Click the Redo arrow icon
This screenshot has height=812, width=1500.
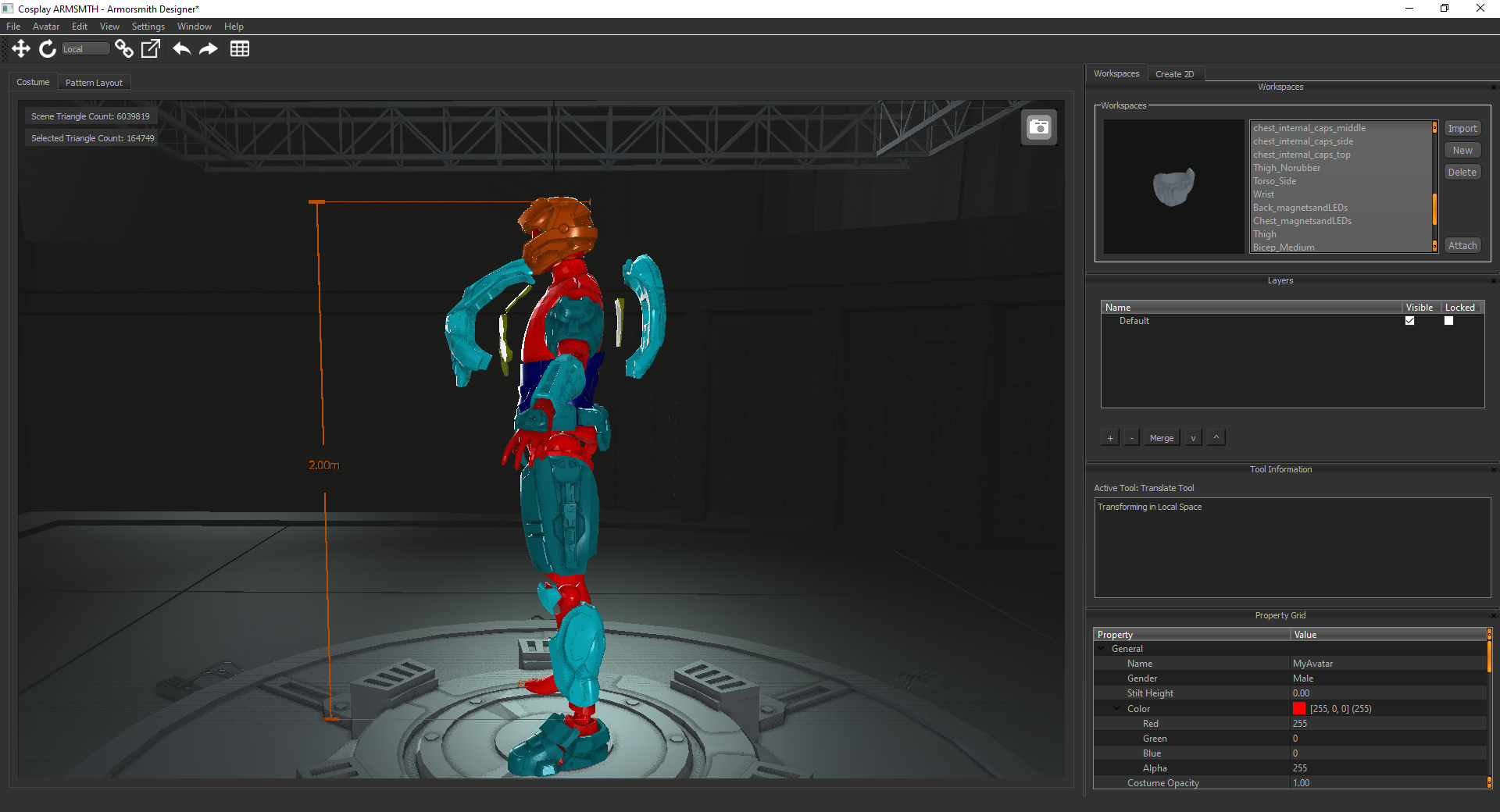pyautogui.click(x=209, y=49)
